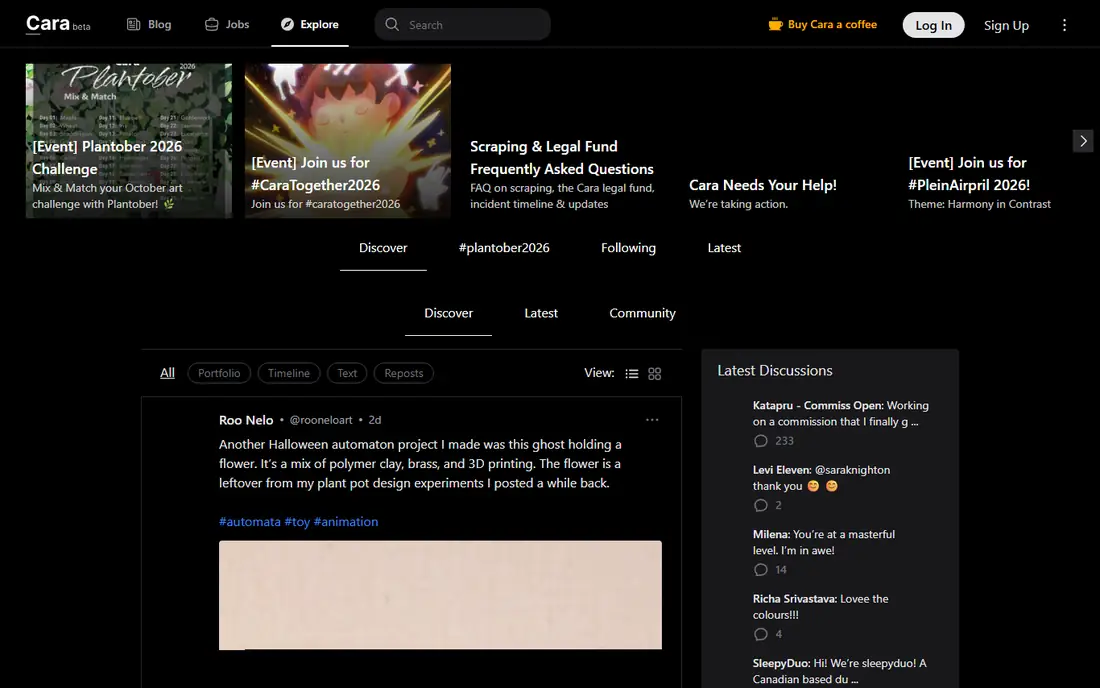Click the Latest Discussions heading
The height and width of the screenshot is (688, 1100).
pyautogui.click(x=774, y=371)
